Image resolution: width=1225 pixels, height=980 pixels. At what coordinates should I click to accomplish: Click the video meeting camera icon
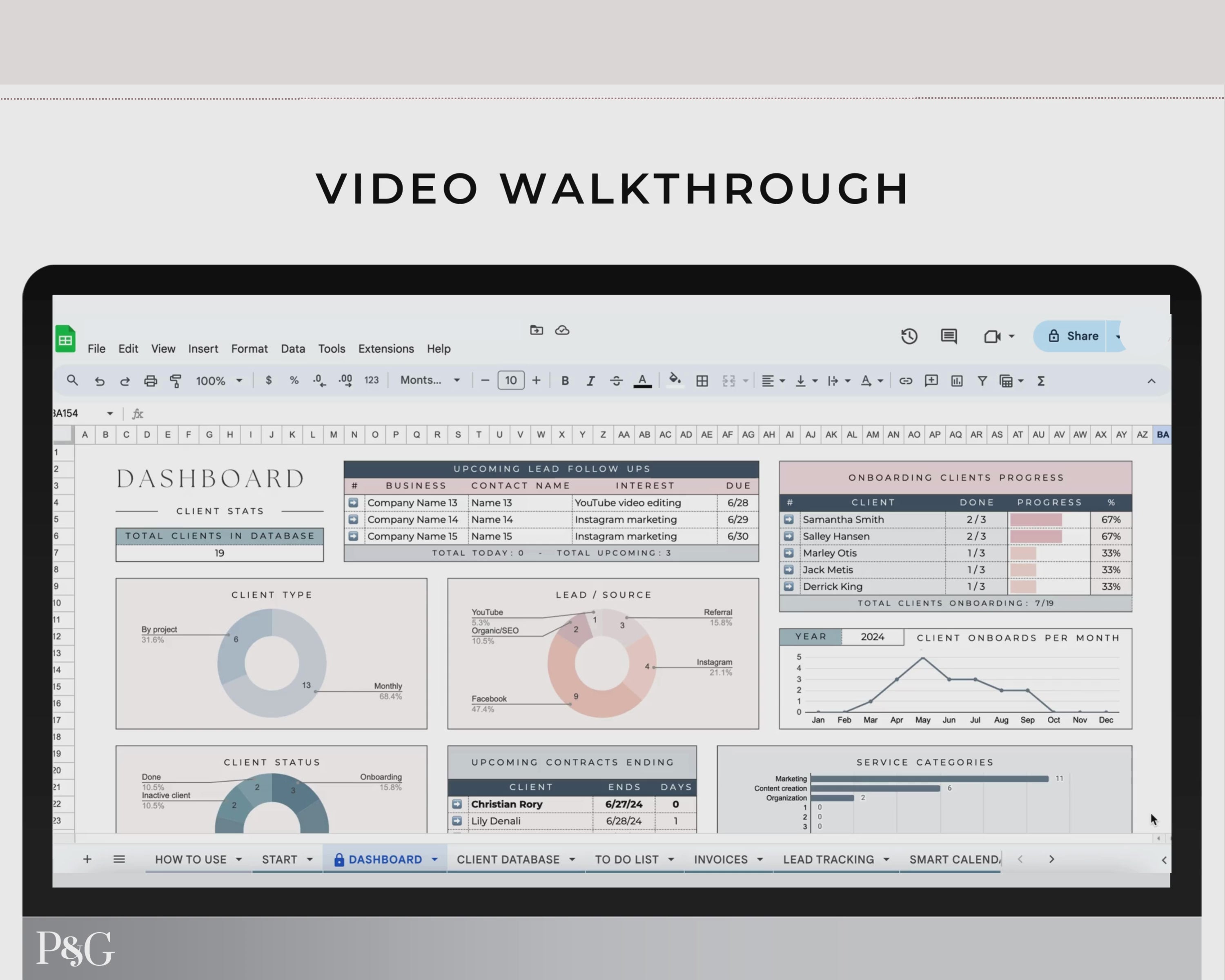tap(992, 336)
